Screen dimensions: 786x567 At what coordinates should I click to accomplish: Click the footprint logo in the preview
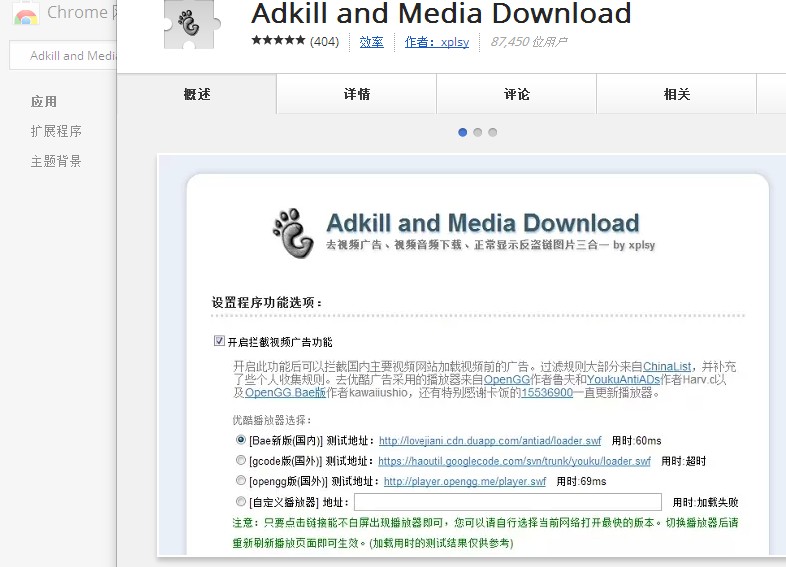point(293,233)
